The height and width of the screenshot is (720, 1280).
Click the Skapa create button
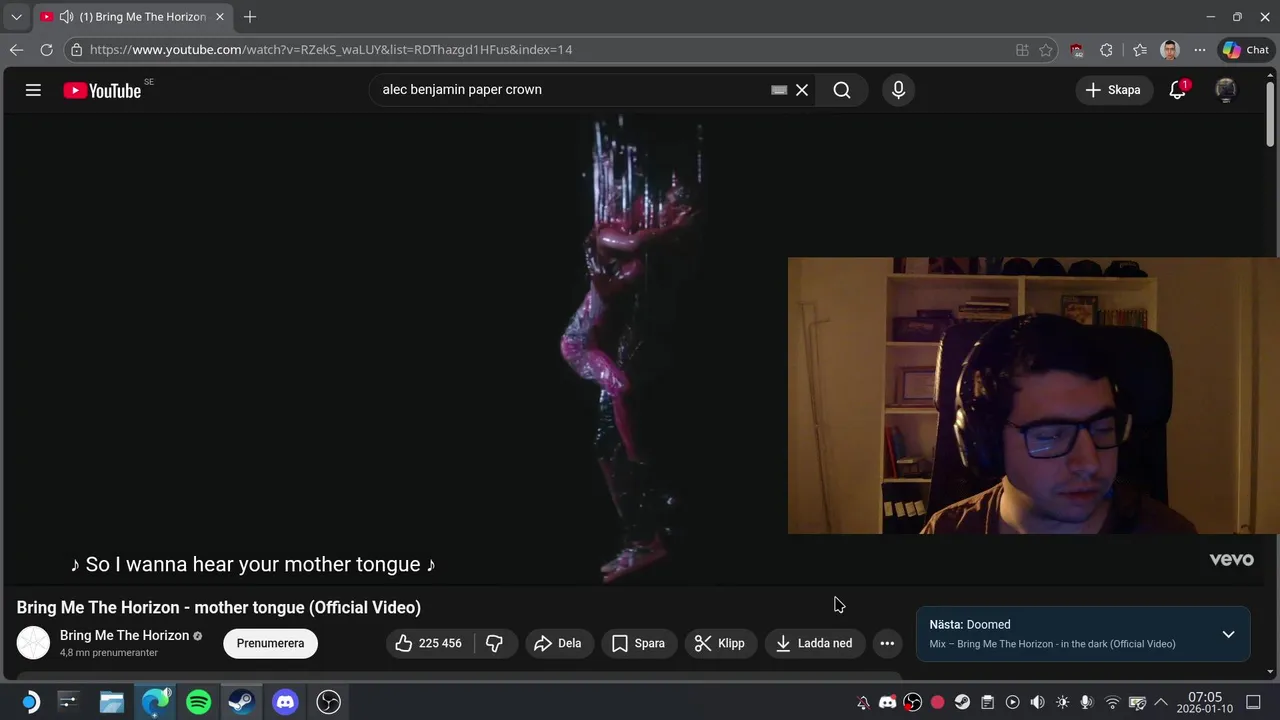(x=1113, y=90)
